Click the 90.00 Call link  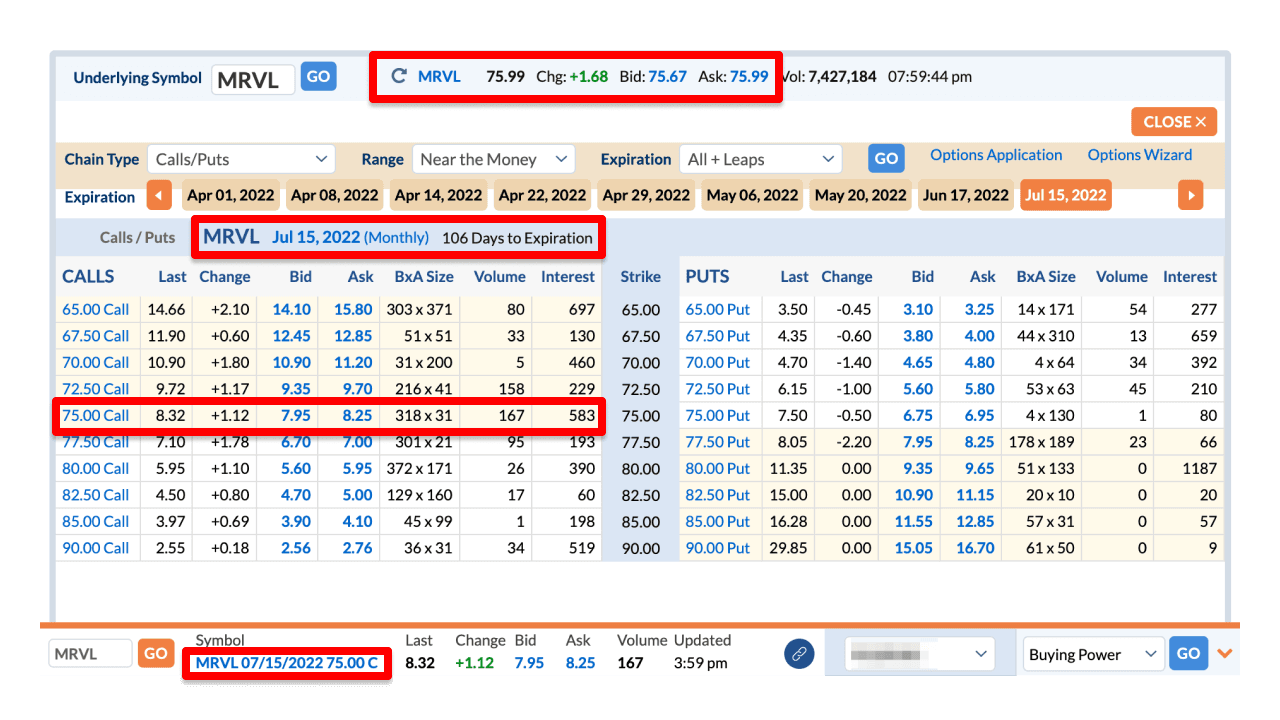(96, 547)
